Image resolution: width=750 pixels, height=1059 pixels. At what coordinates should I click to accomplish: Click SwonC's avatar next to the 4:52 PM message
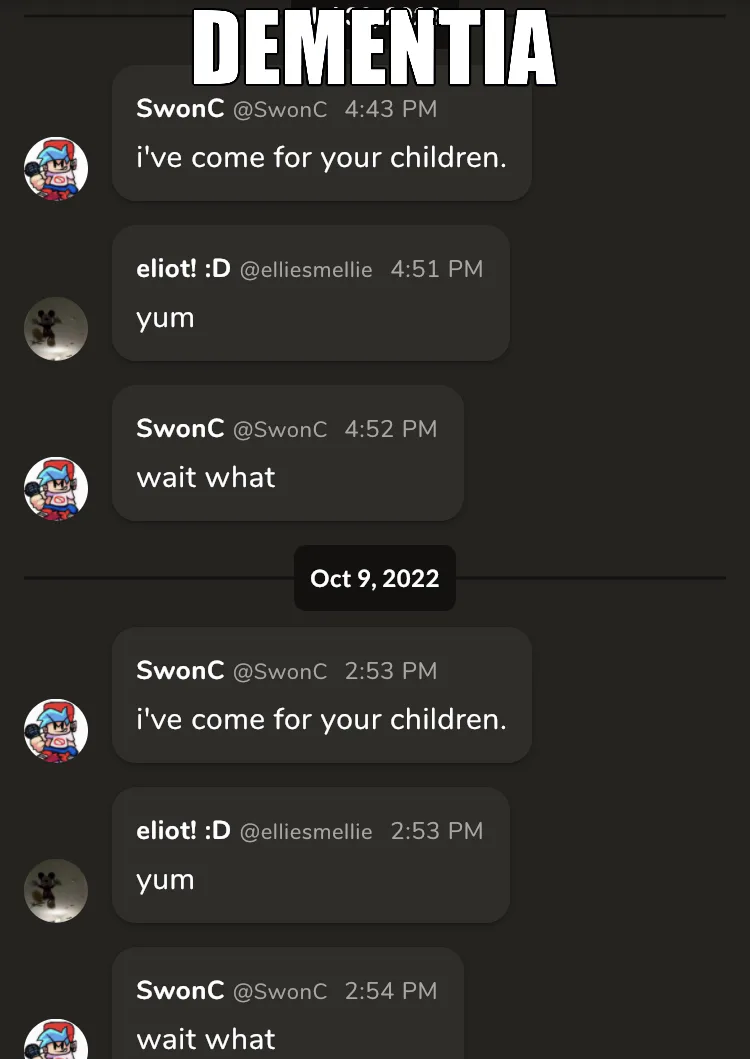tap(56, 489)
